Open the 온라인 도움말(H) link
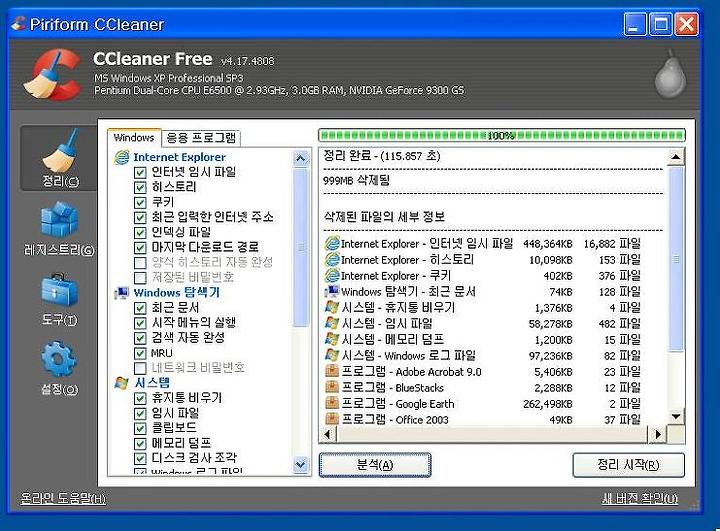Image resolution: width=720 pixels, height=531 pixels. [63, 498]
